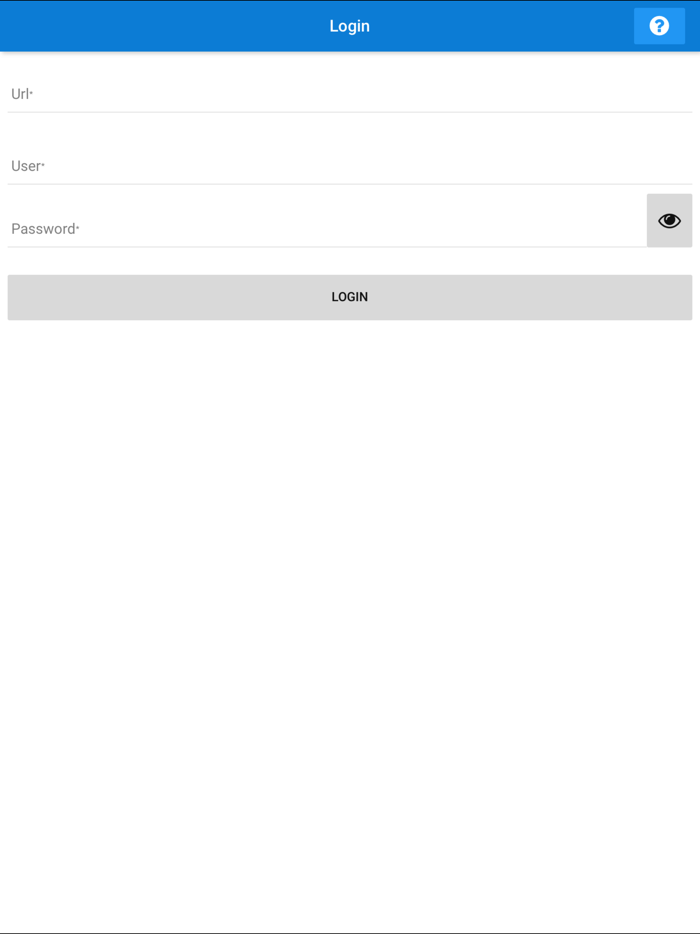
Task: Place the cursor in the server Url line
Action: tap(350, 94)
